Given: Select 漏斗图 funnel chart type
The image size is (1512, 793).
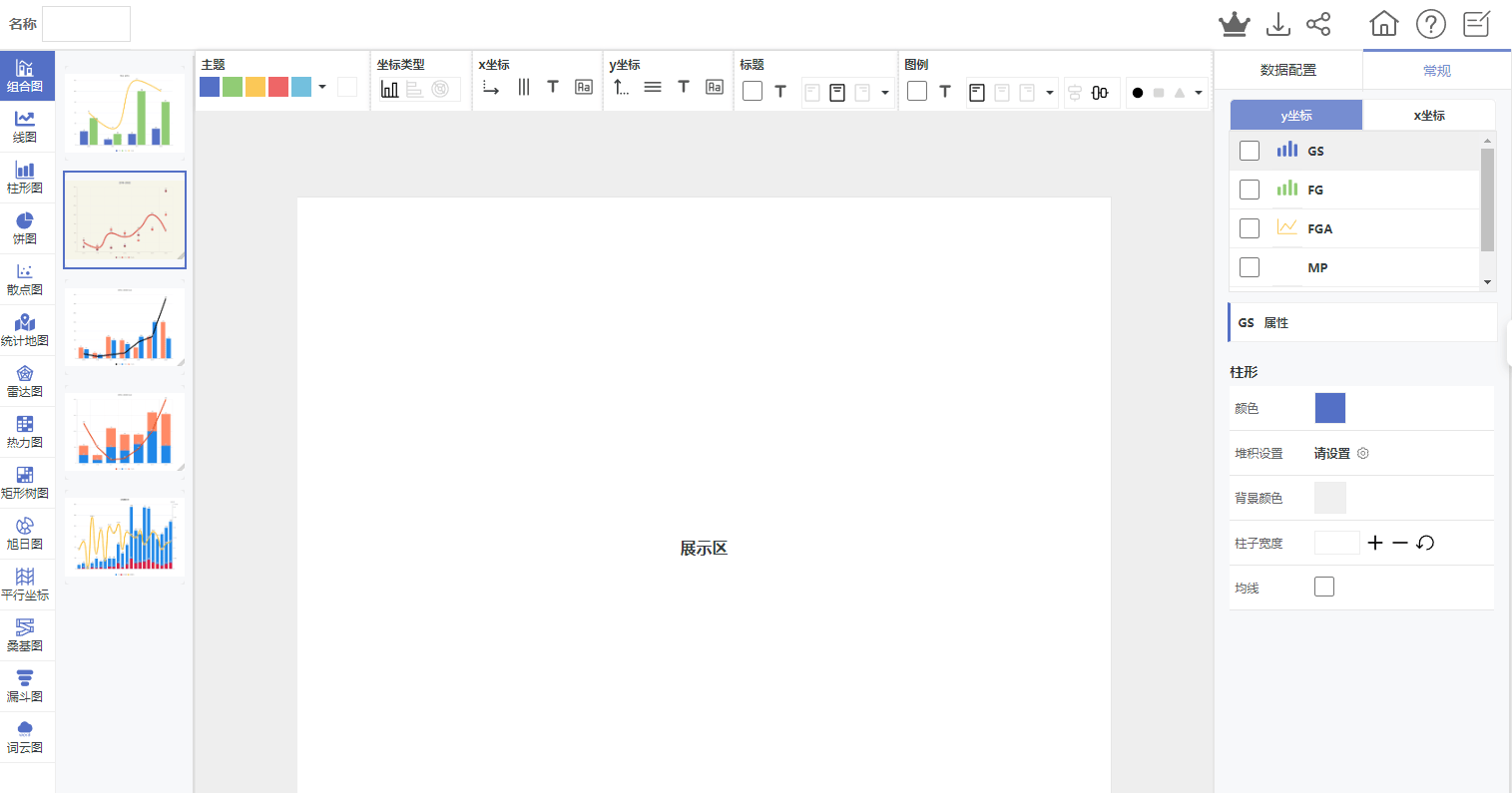Looking at the screenshot, I should tap(25, 685).
